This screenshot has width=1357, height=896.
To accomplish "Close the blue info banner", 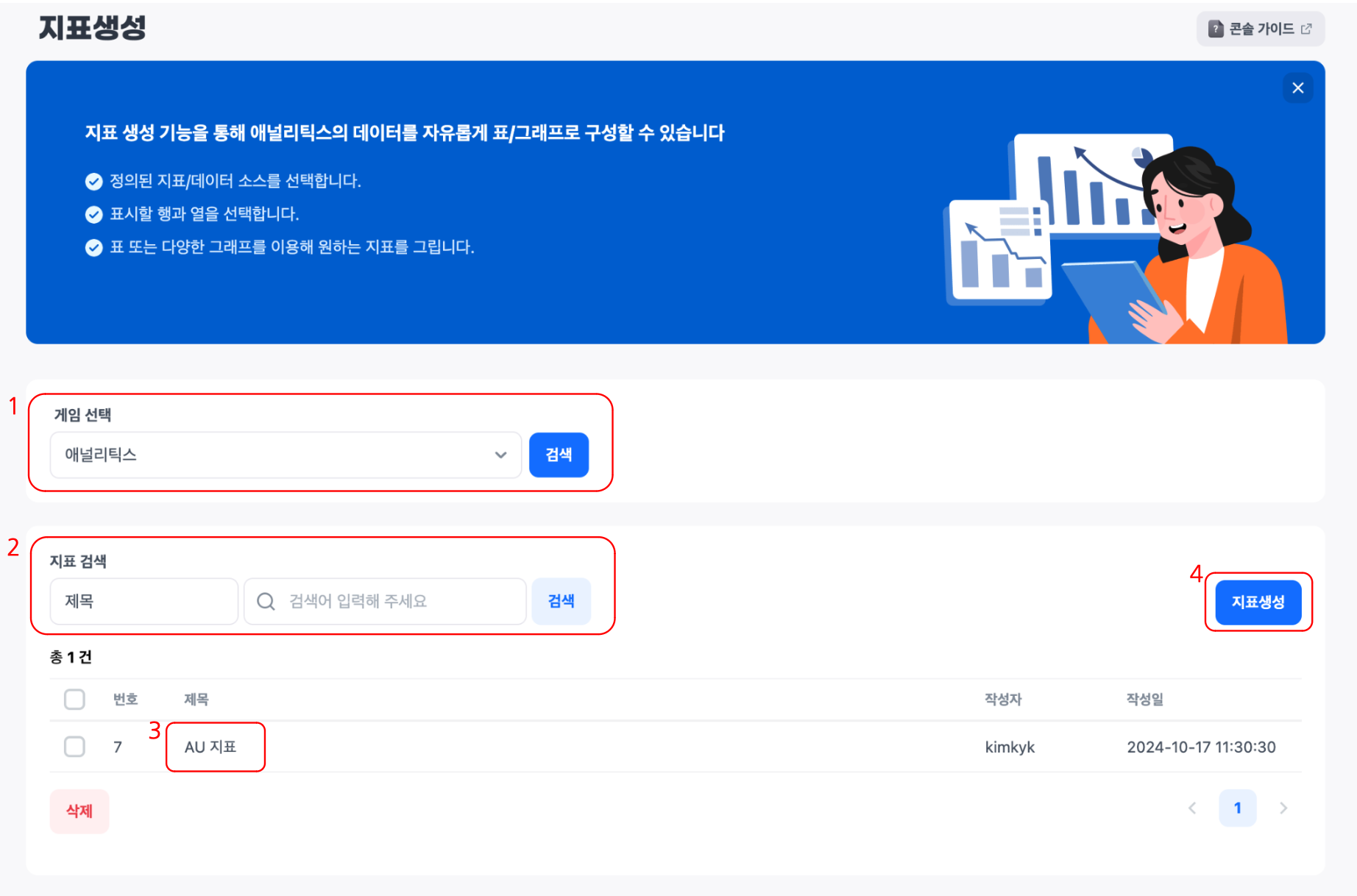I will pos(1297,88).
